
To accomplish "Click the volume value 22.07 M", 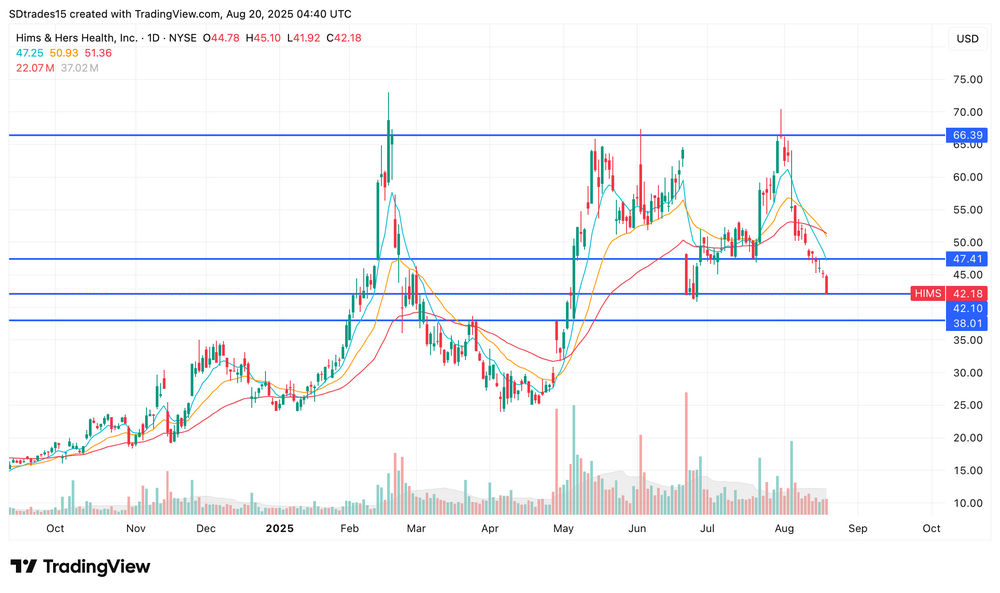I will (x=34, y=68).
